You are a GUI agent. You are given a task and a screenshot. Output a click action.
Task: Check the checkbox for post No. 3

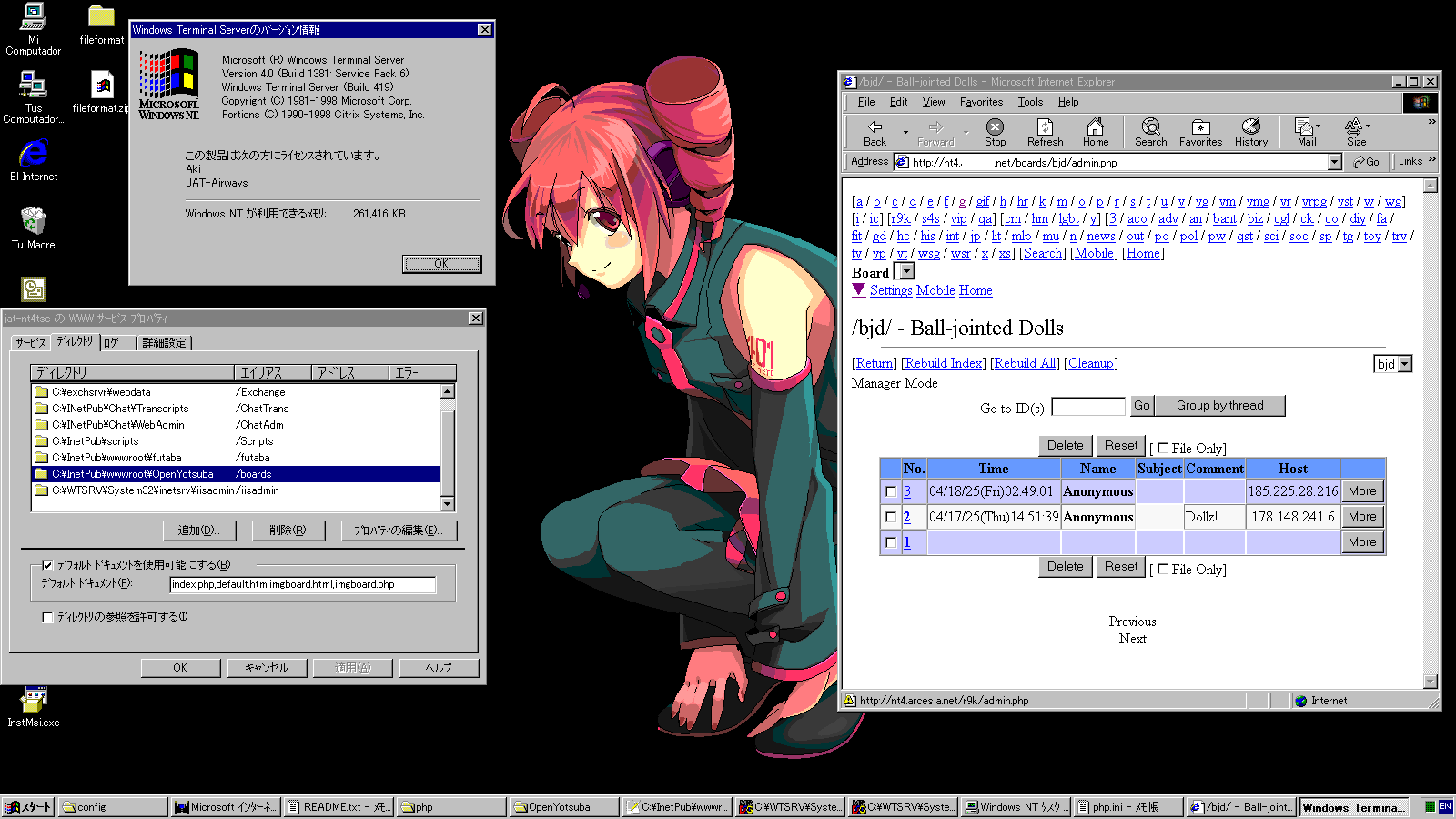tap(891, 491)
